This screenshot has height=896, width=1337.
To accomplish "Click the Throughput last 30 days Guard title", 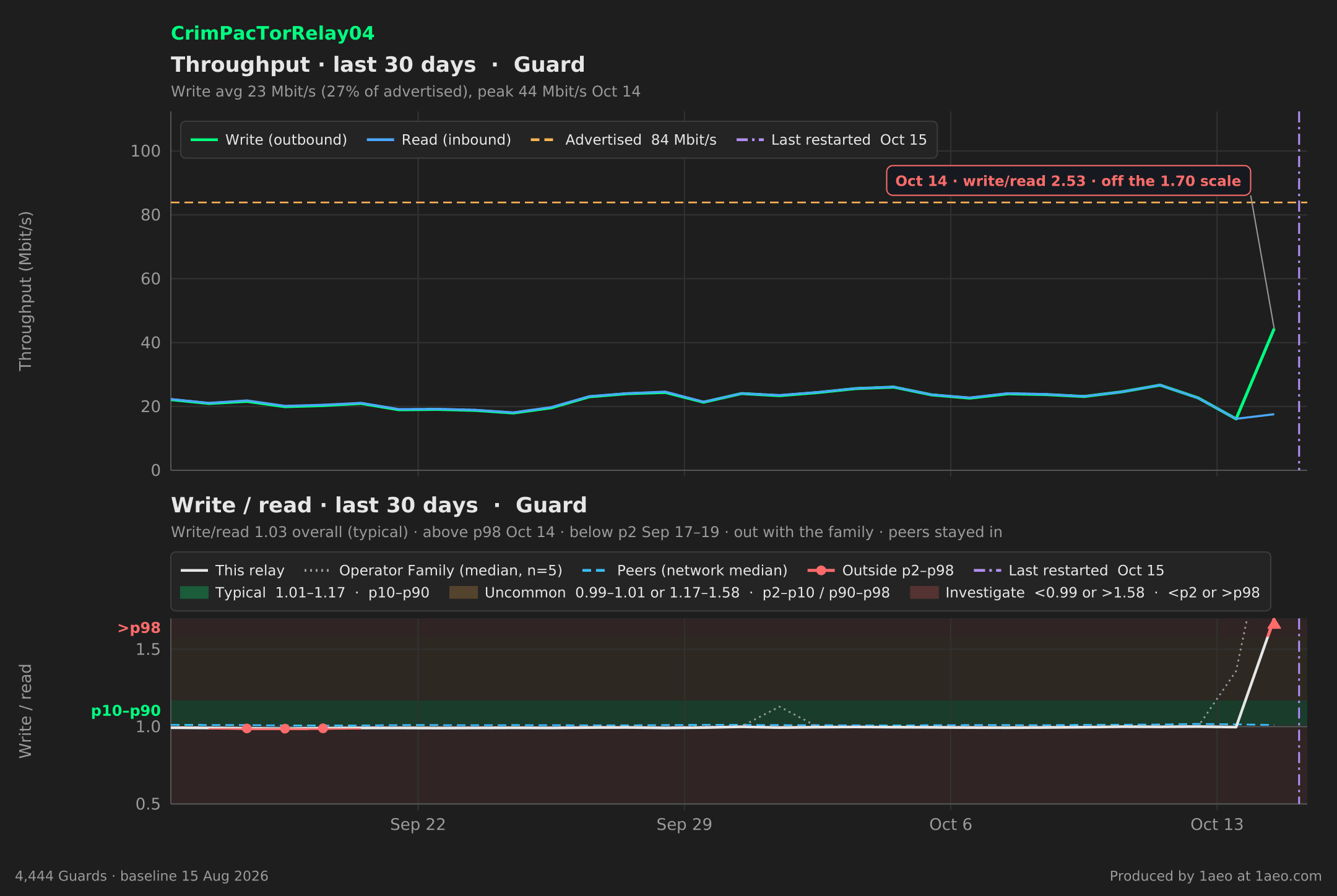I will pyautogui.click(x=378, y=64).
